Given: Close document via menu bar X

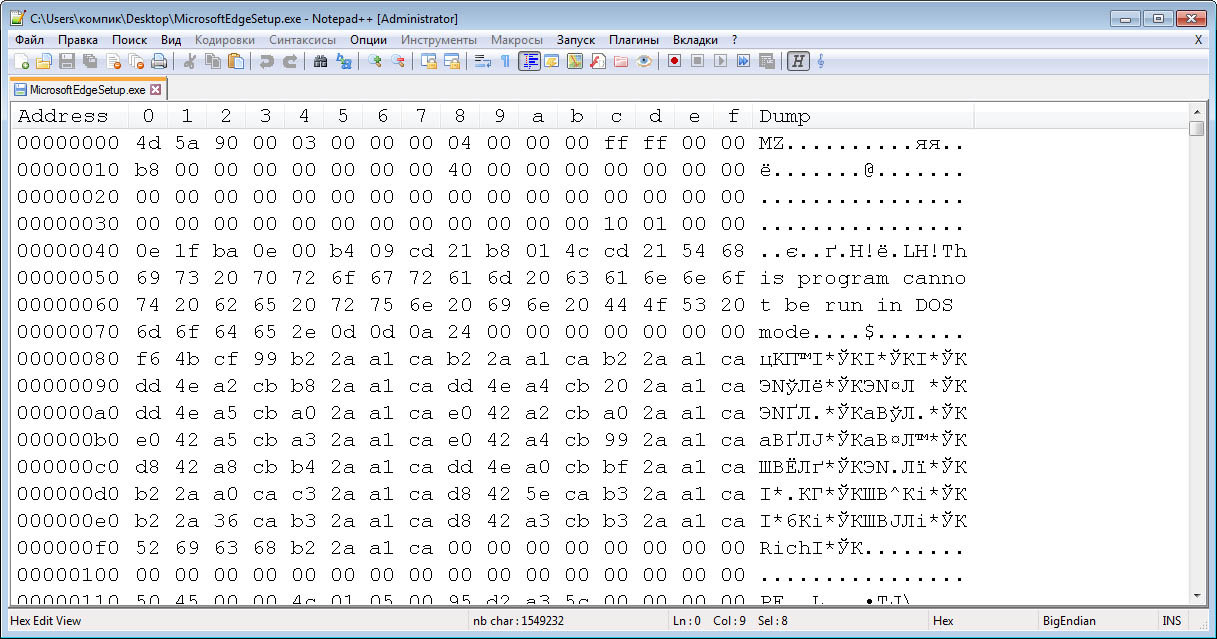Looking at the screenshot, I should click(1198, 40).
